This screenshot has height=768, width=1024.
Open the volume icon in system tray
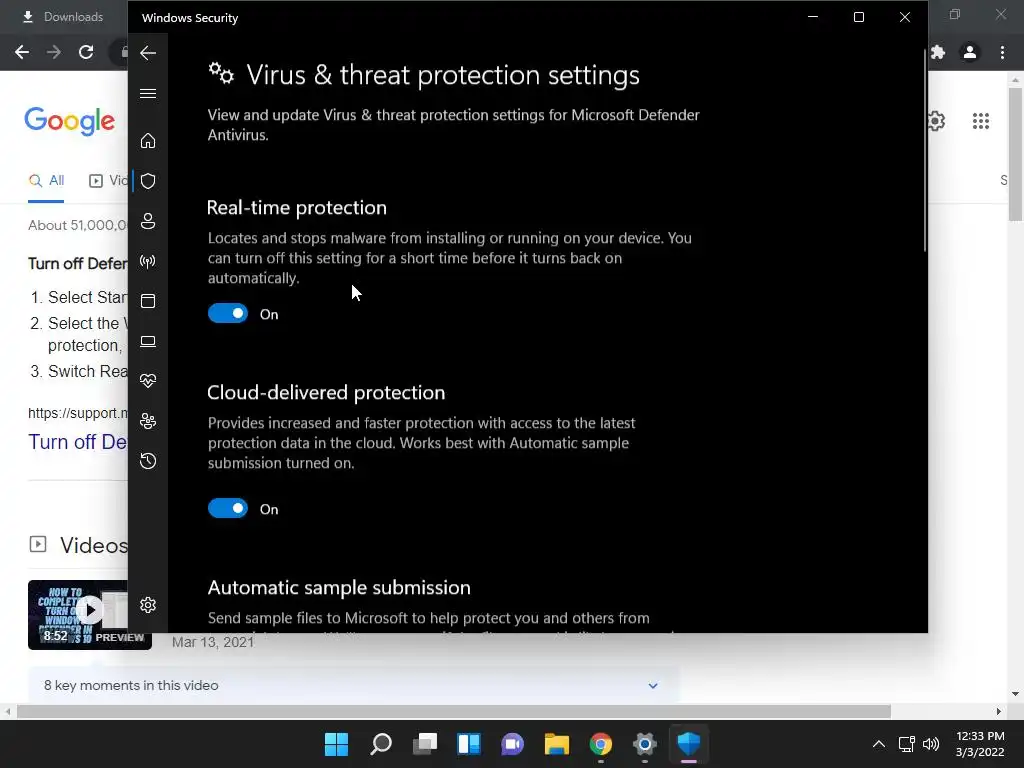click(931, 744)
